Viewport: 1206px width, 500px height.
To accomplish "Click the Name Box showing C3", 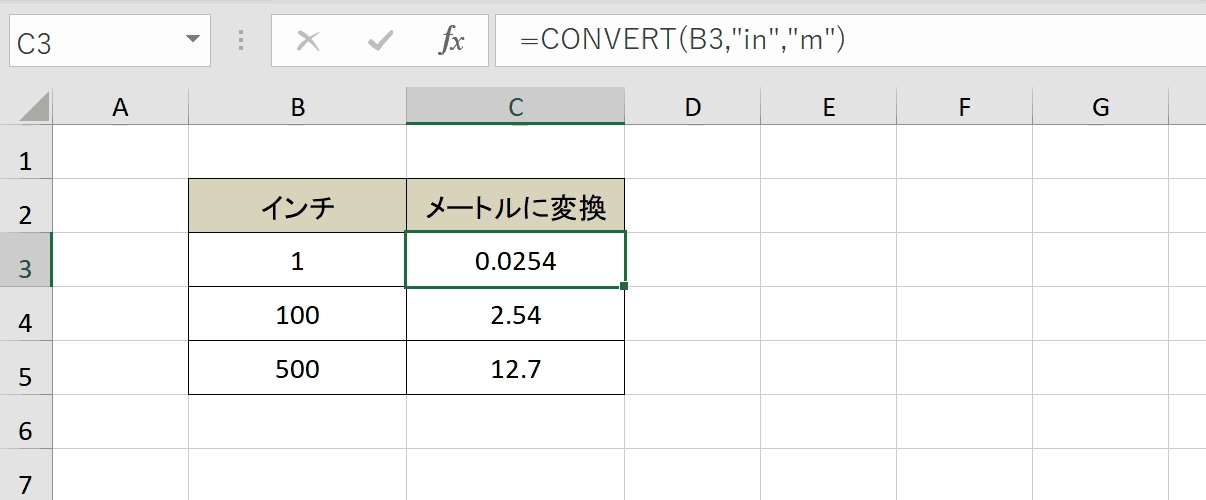I will 108,41.
